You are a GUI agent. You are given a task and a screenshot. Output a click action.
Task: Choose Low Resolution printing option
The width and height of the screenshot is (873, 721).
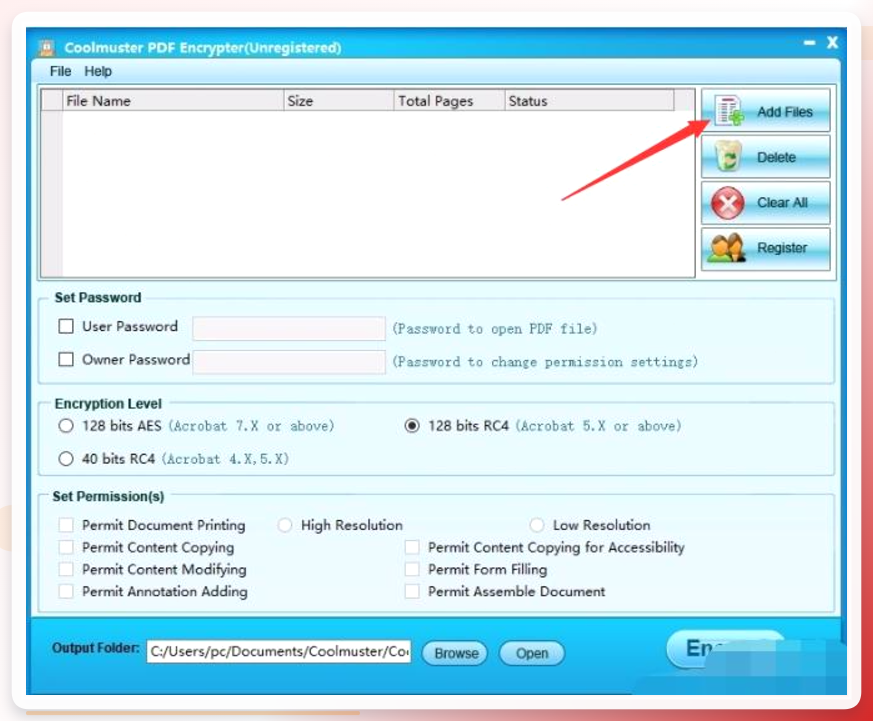point(537,525)
